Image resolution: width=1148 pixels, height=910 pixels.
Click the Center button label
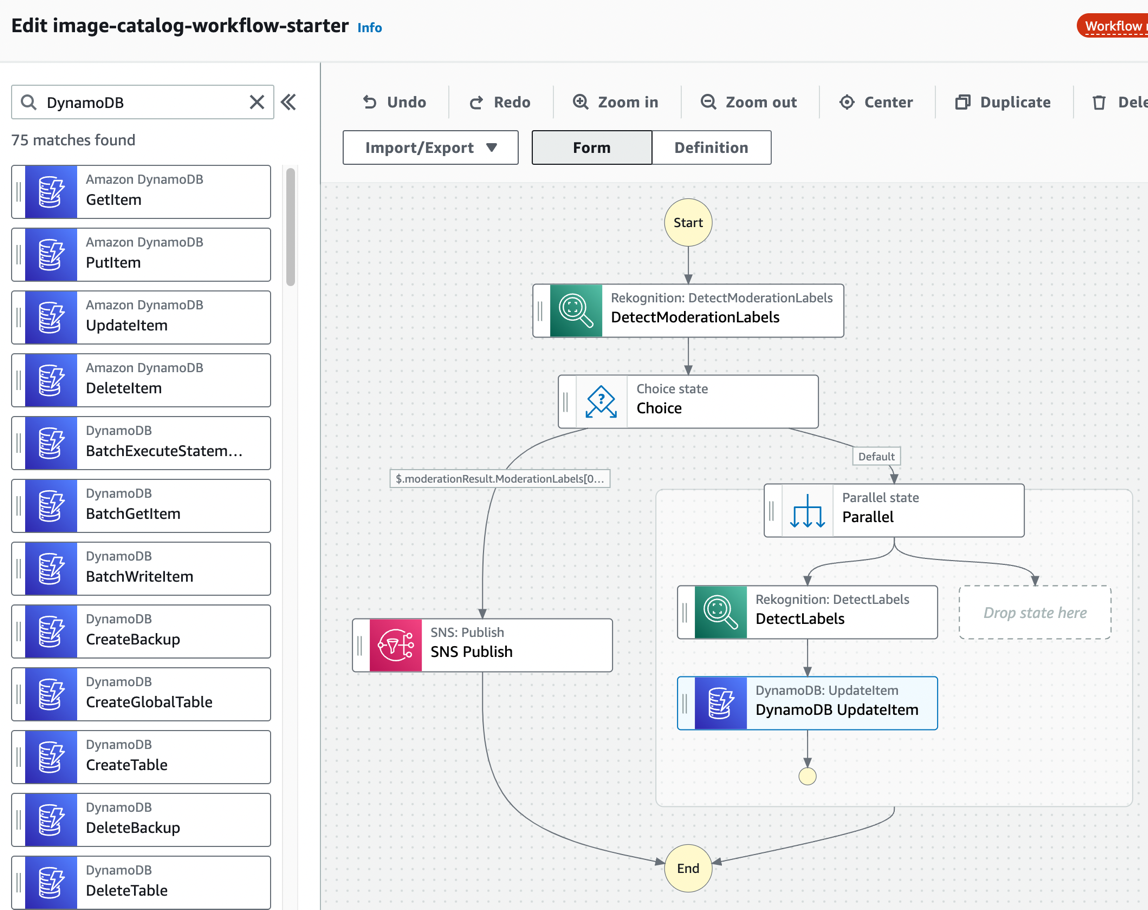click(x=889, y=102)
